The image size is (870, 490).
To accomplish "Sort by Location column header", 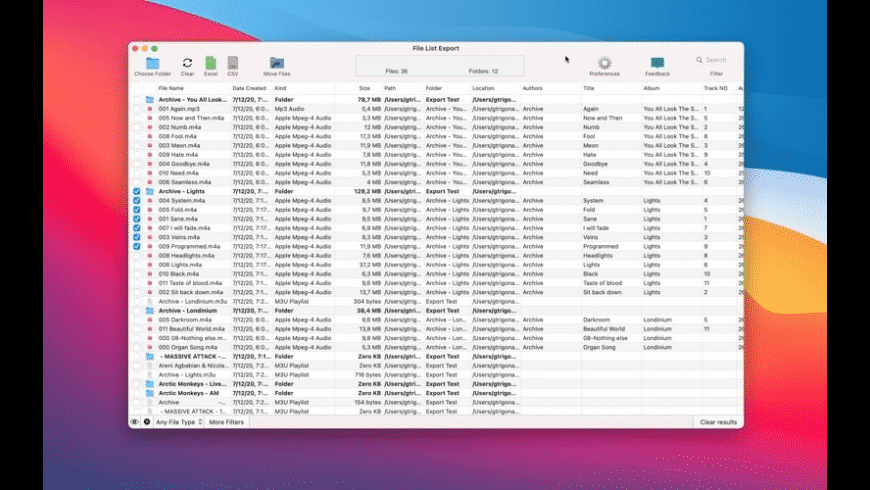I will [x=483, y=88].
